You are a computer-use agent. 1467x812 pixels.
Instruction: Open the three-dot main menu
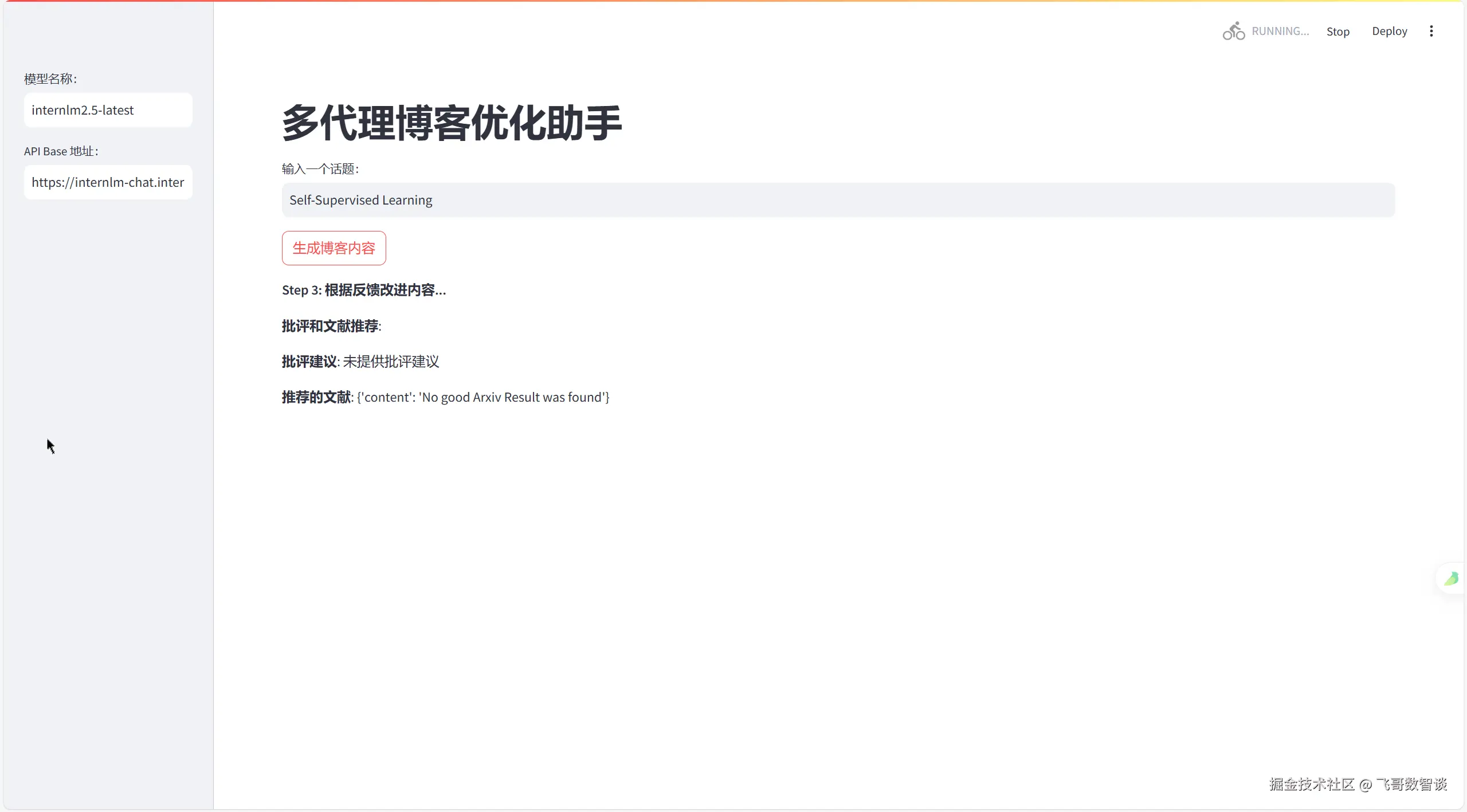pyautogui.click(x=1431, y=31)
